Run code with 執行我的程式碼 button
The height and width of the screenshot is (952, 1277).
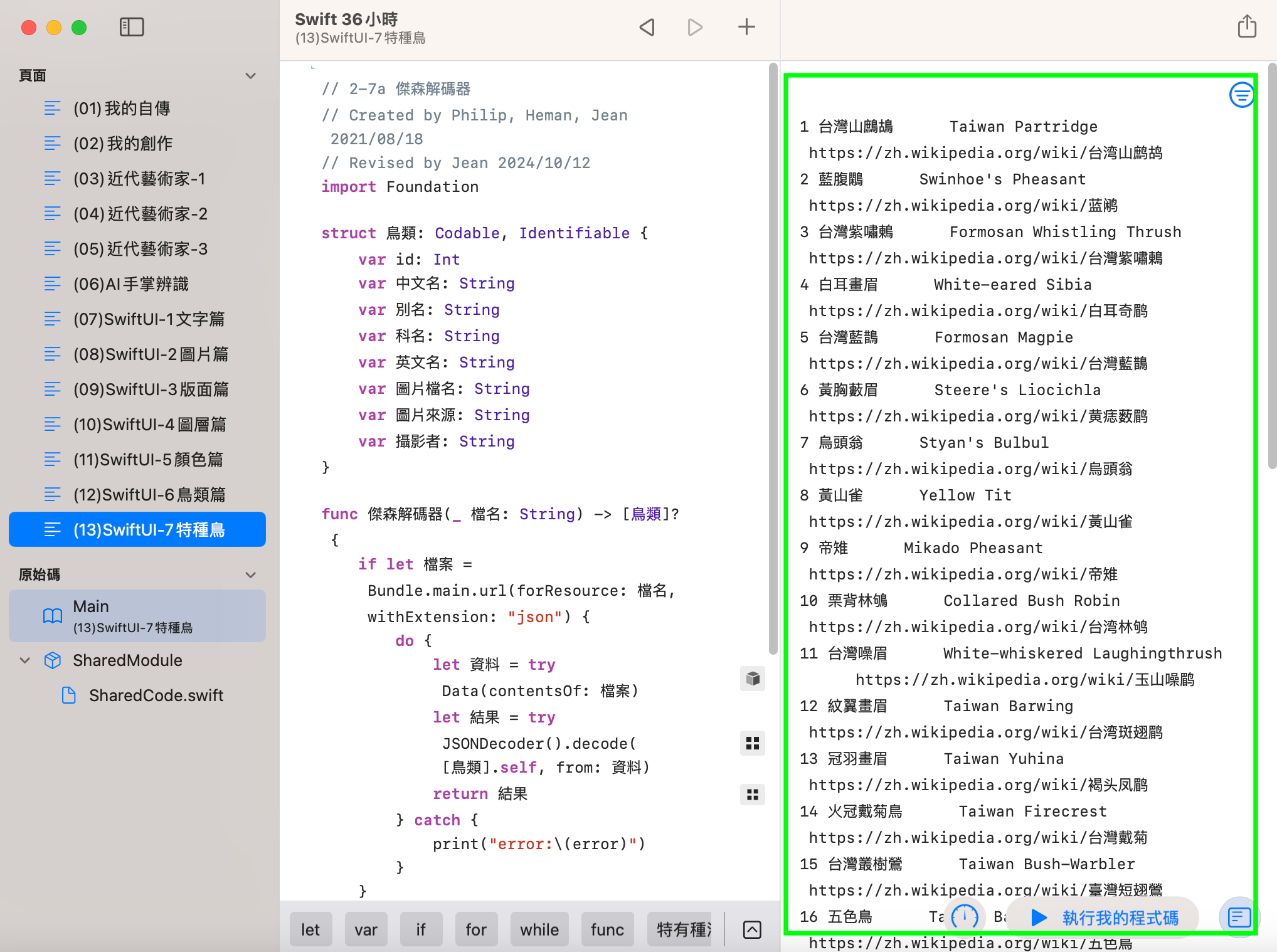tap(1105, 918)
